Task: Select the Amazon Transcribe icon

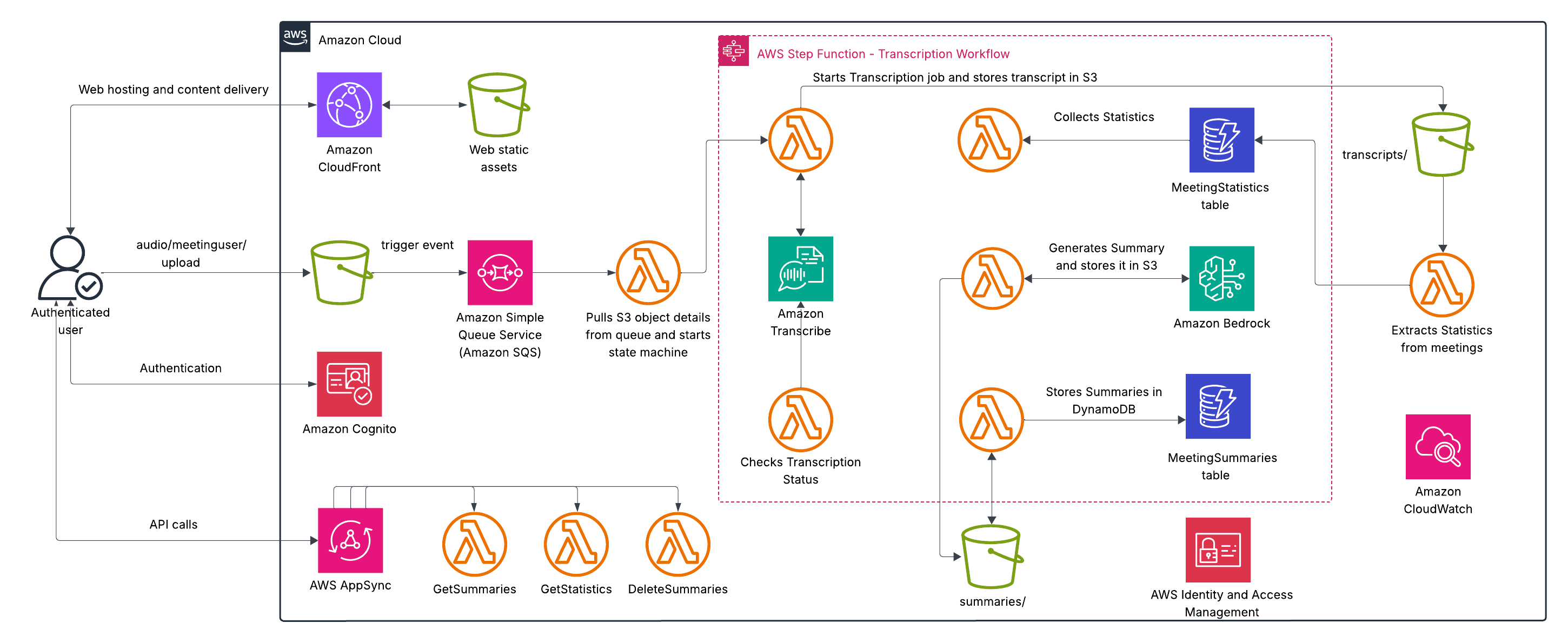Action: point(800,269)
